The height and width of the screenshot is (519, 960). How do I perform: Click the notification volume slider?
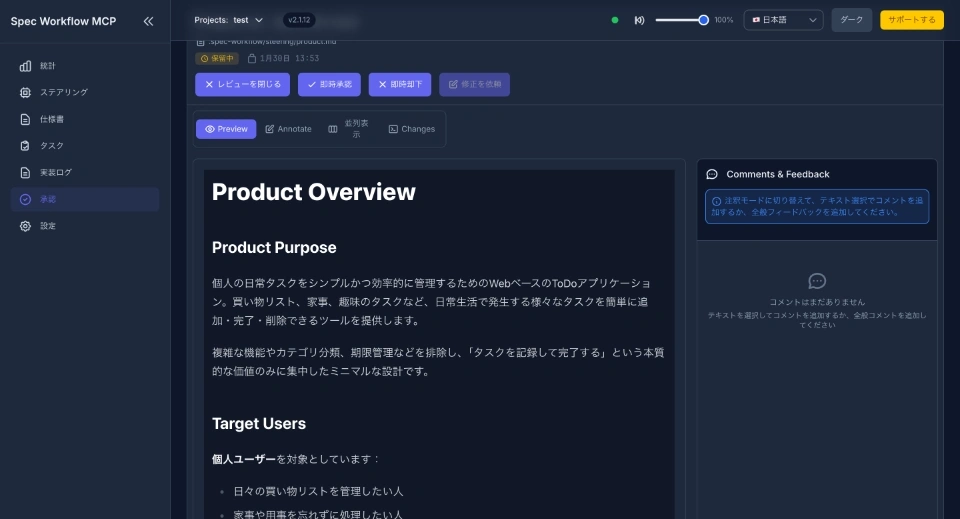coord(681,20)
